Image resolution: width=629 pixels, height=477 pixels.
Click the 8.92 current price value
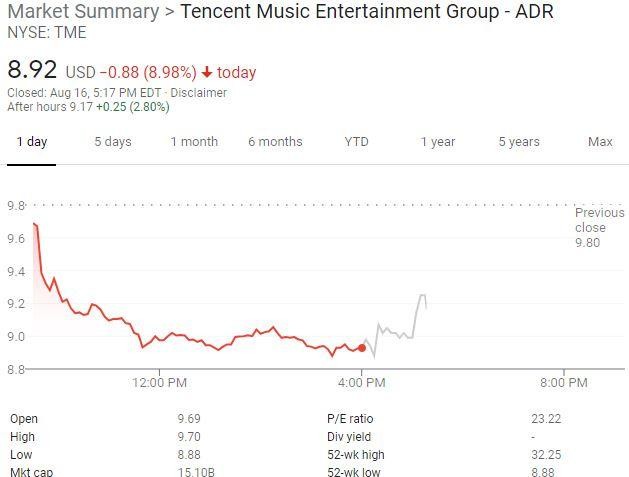pos(32,71)
